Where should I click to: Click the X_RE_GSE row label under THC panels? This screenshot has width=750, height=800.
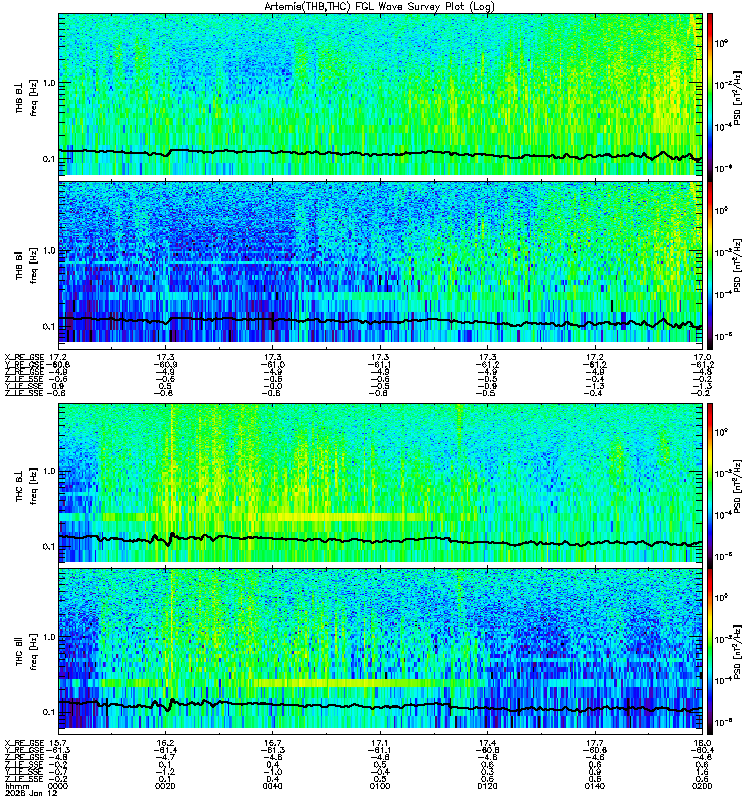[24, 742]
